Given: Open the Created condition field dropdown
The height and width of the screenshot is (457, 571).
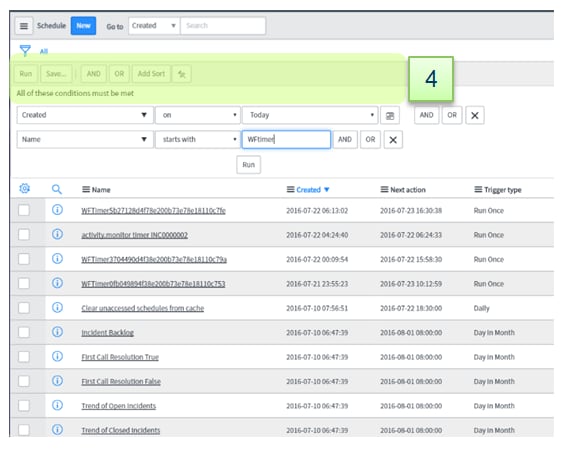Looking at the screenshot, I should click(x=84, y=115).
